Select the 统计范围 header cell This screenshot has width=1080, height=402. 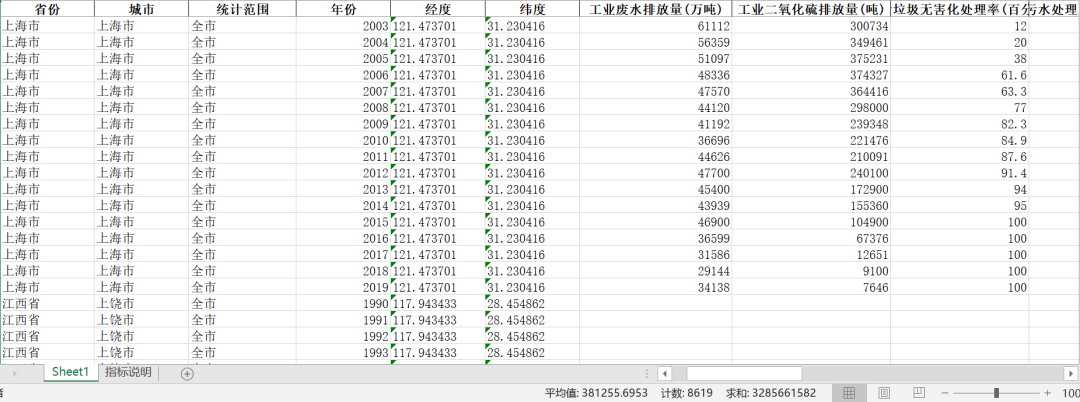(x=242, y=9)
